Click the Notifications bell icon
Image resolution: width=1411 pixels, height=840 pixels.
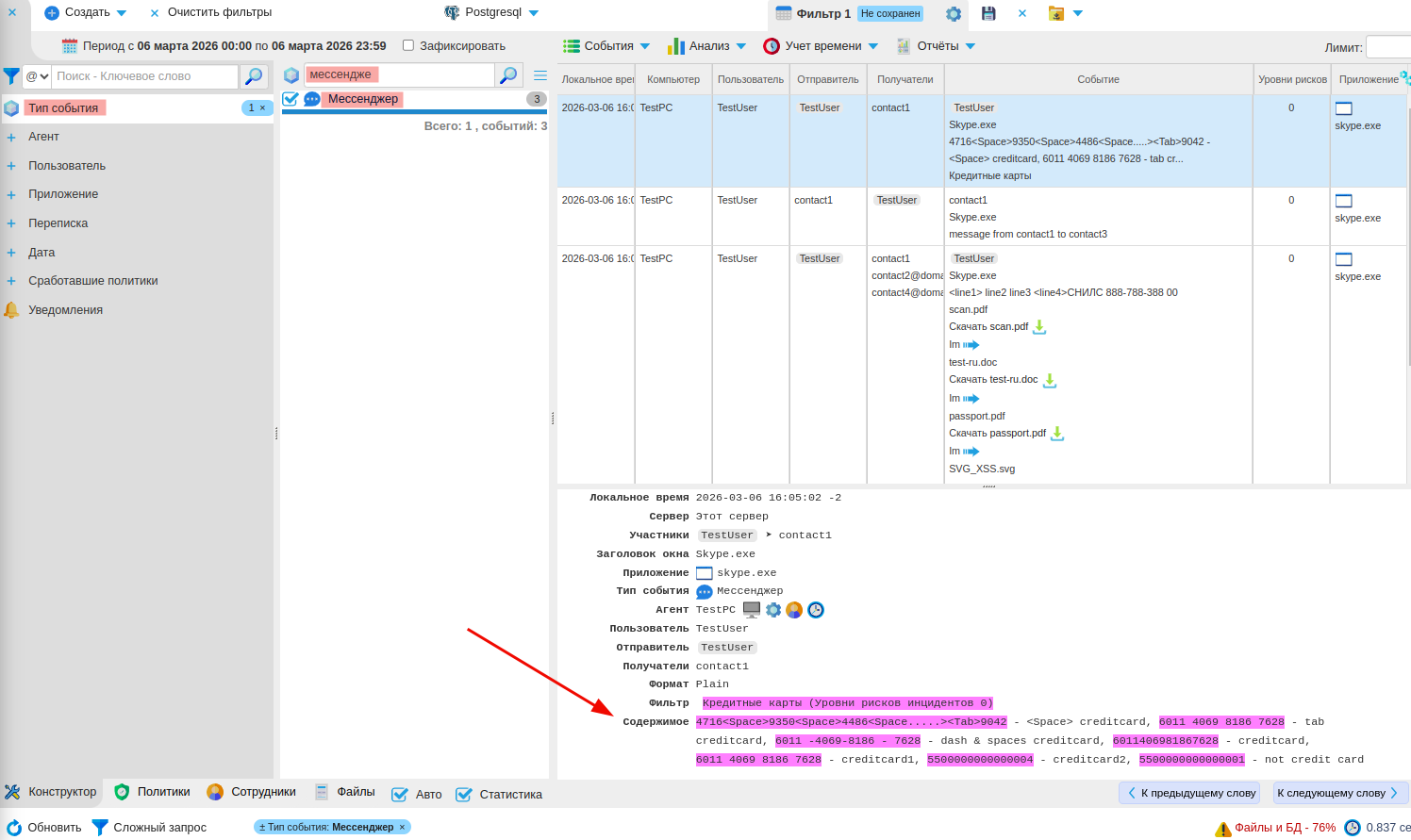click(11, 310)
